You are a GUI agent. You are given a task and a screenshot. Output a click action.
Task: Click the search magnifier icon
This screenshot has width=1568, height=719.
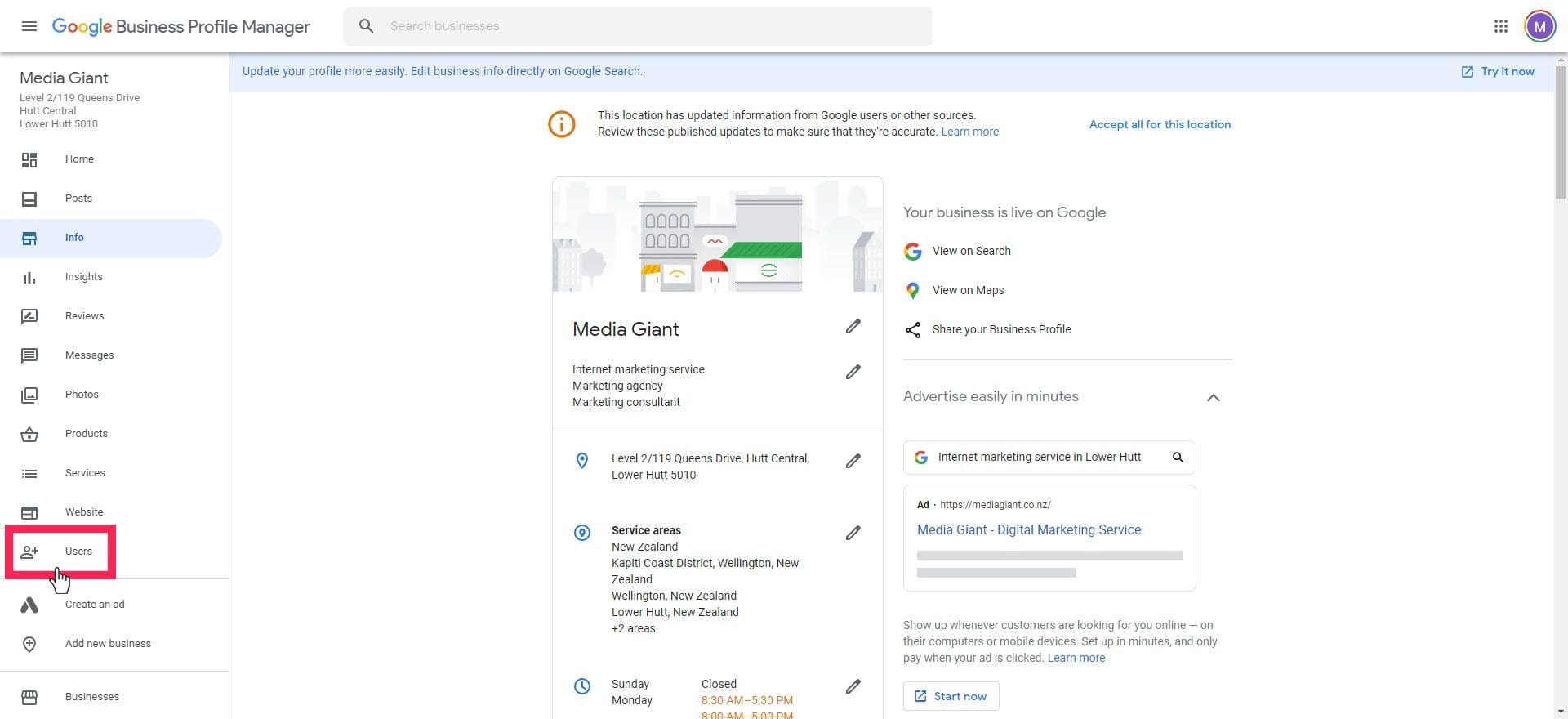click(367, 26)
